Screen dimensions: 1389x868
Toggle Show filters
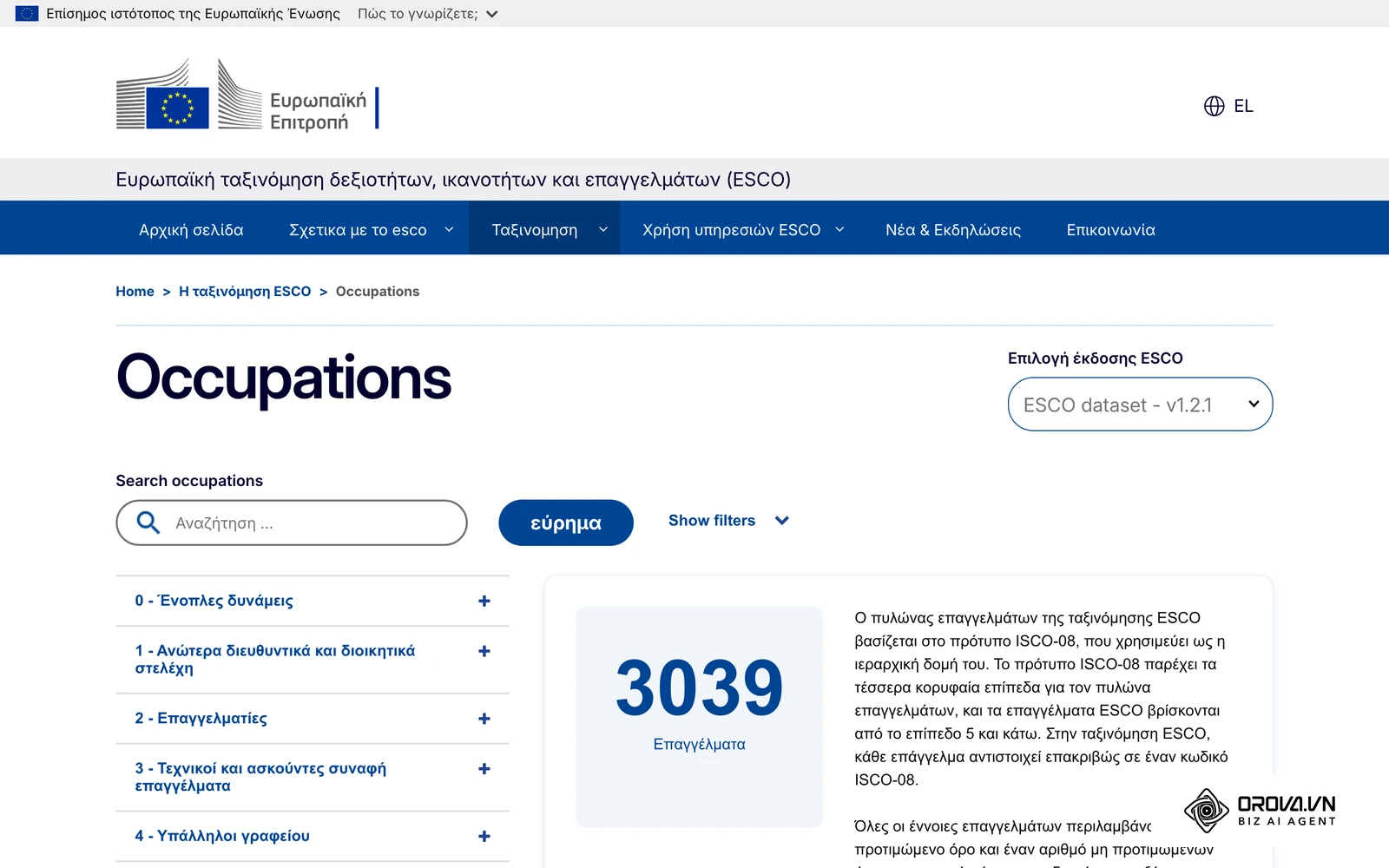[728, 521]
